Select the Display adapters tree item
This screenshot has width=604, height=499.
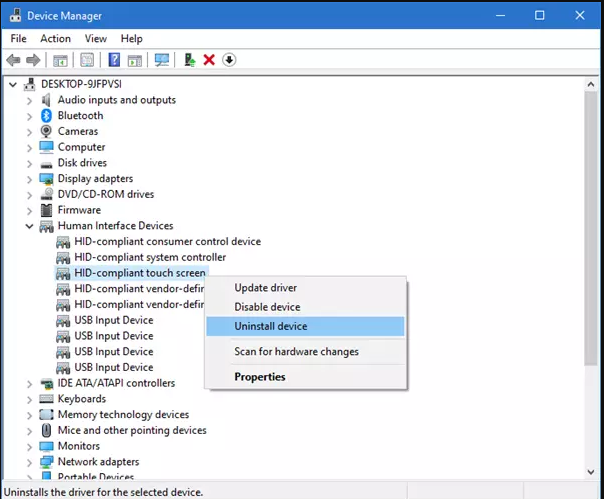click(x=95, y=179)
